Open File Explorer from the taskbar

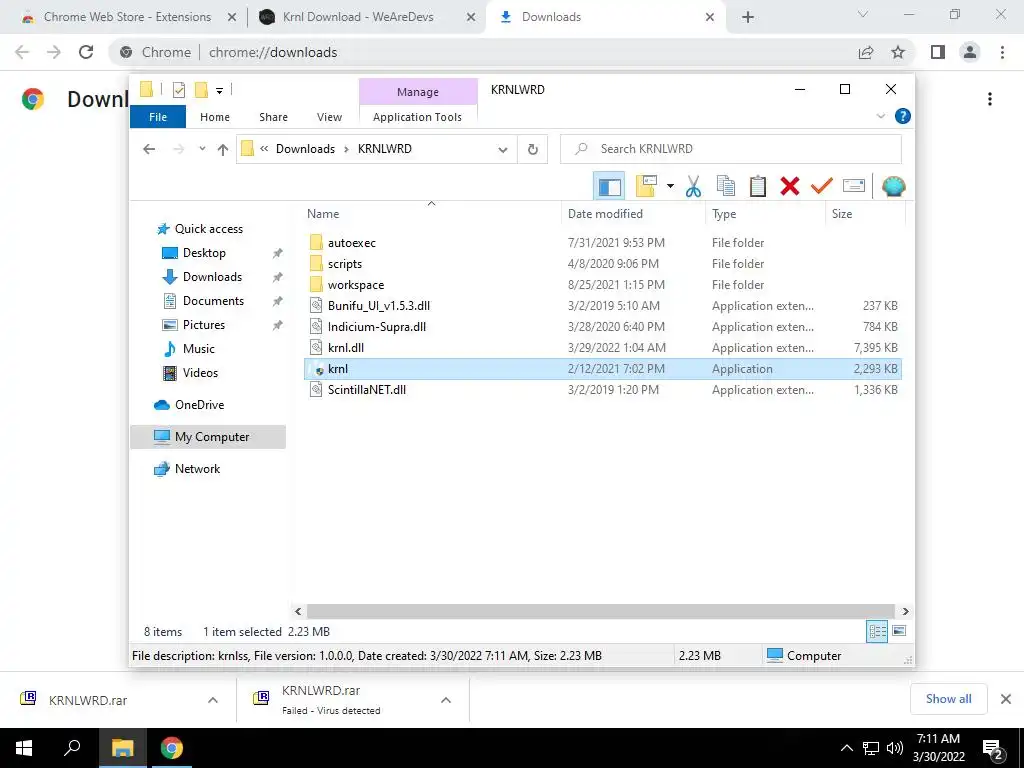(x=122, y=748)
